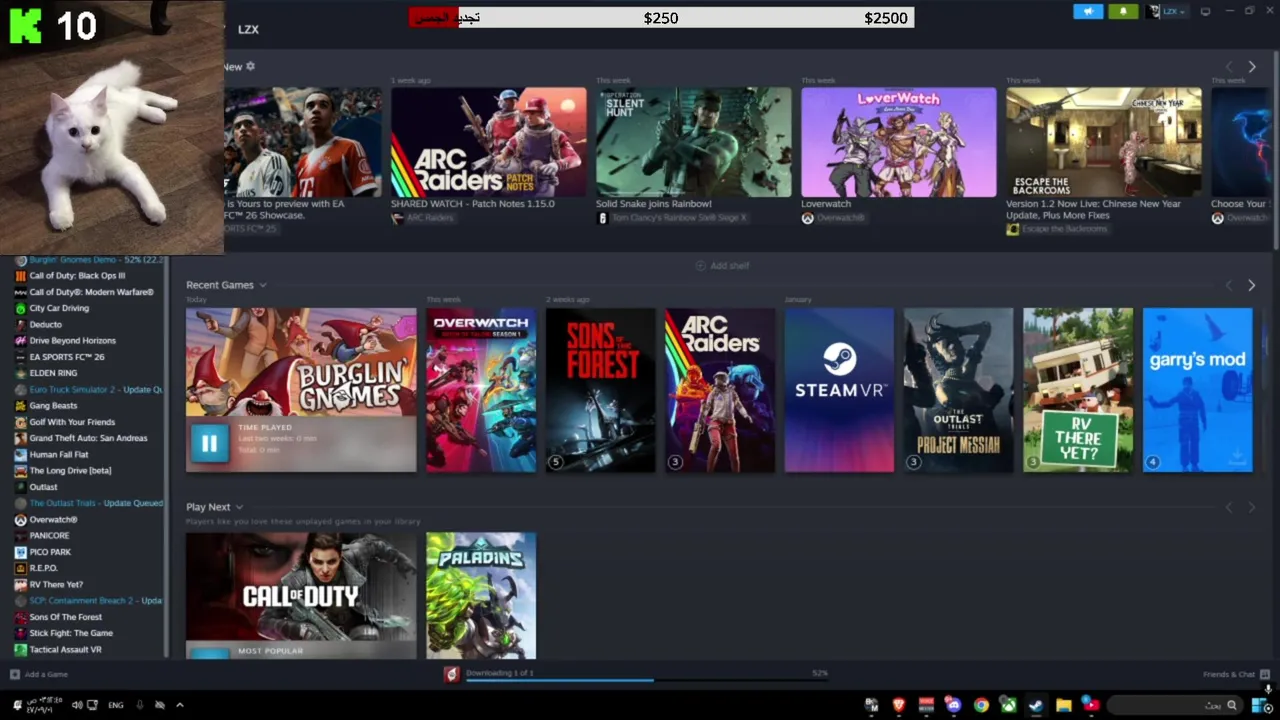Open the Sons of the Forest tile
The height and width of the screenshot is (720, 1280).
pyautogui.click(x=600, y=390)
